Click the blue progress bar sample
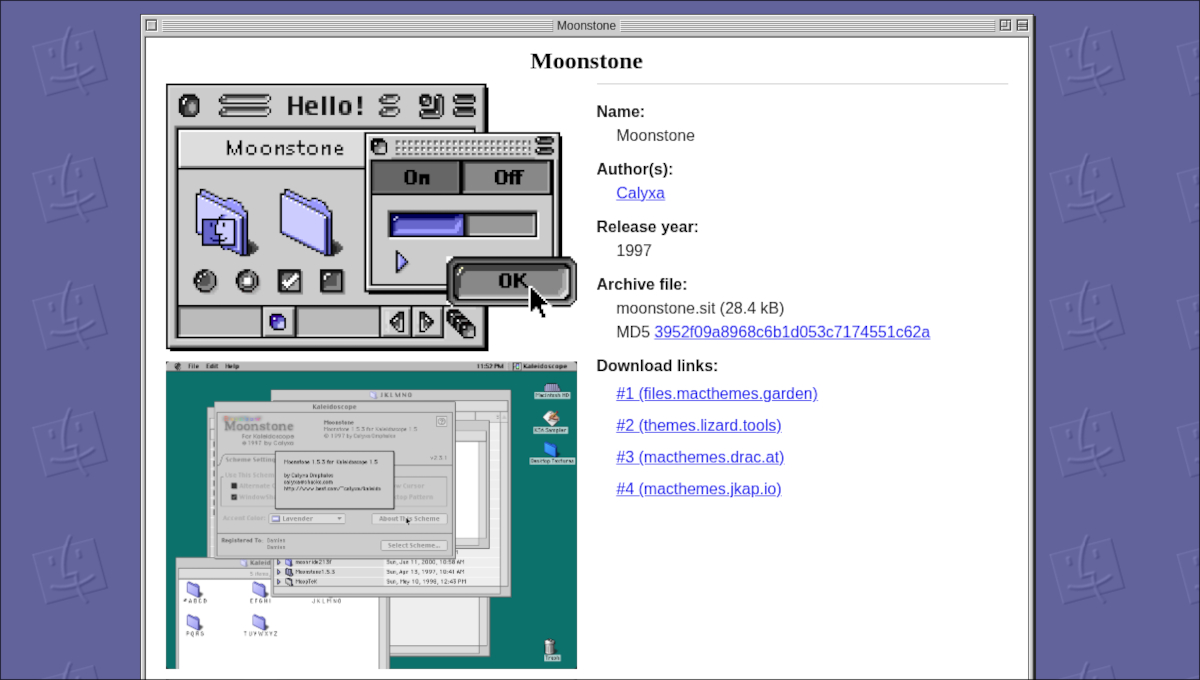 [x=428, y=225]
